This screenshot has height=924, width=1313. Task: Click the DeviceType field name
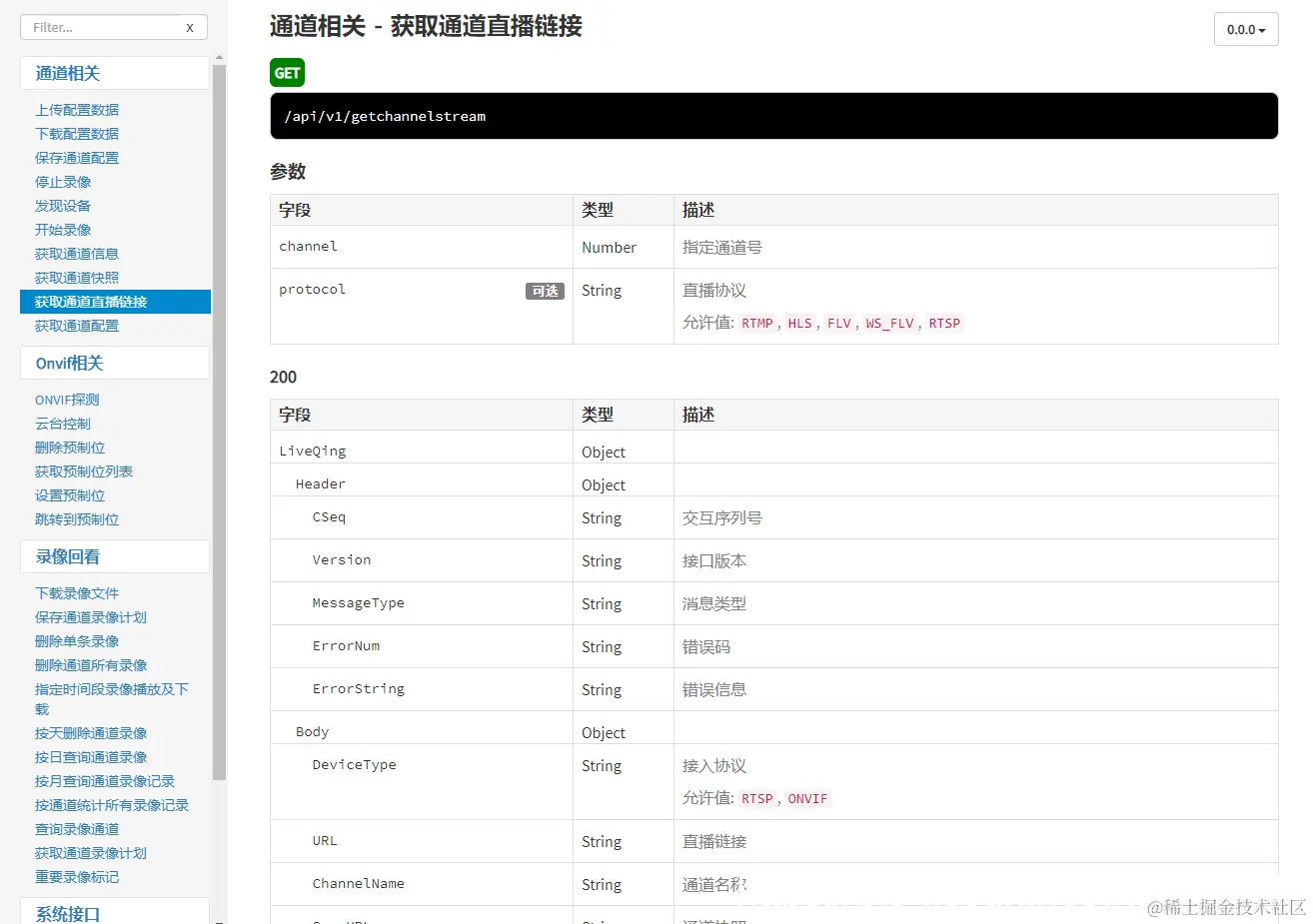pos(354,765)
